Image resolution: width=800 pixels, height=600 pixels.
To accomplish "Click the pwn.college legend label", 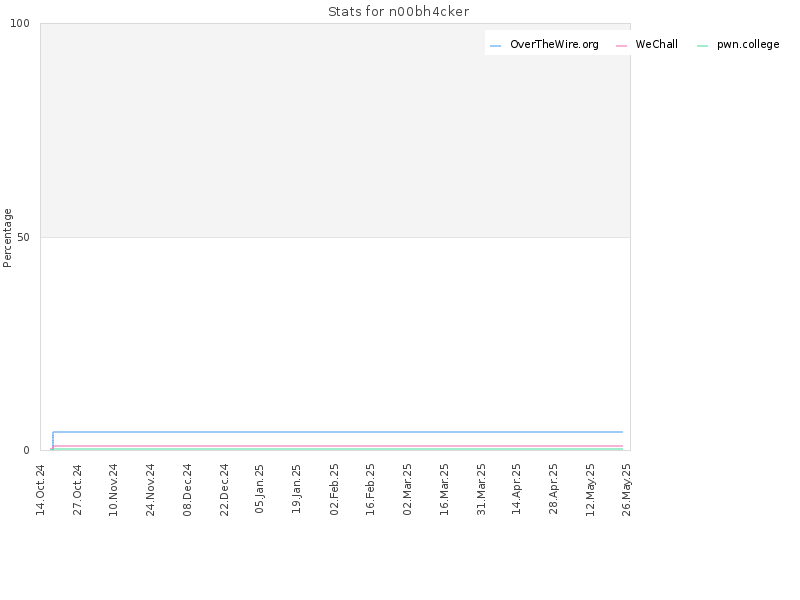I will pos(748,44).
